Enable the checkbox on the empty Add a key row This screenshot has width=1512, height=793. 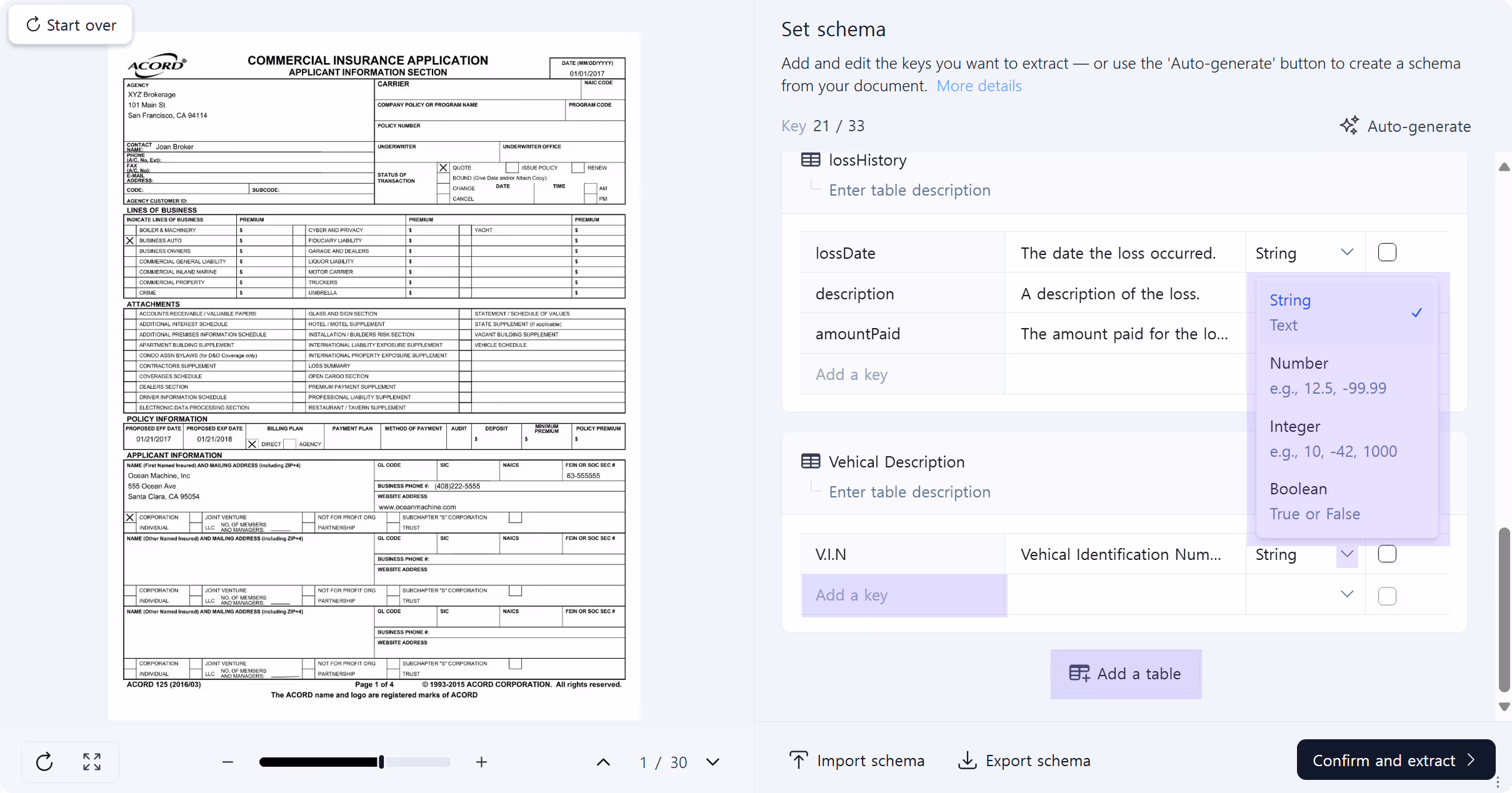[1387, 596]
